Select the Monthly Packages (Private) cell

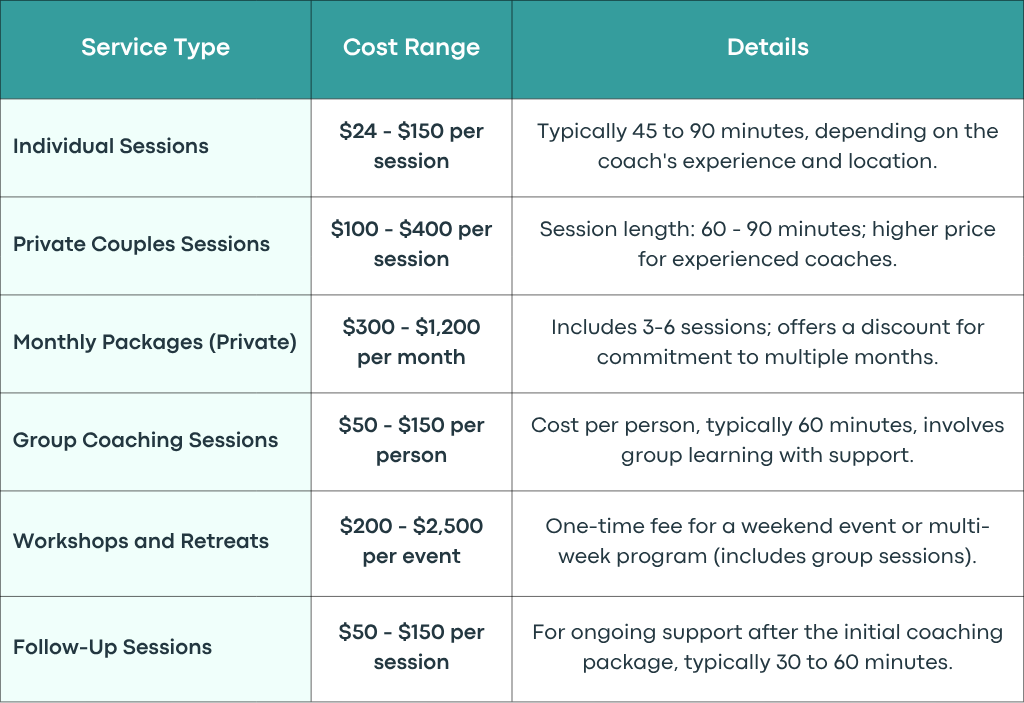[155, 342]
